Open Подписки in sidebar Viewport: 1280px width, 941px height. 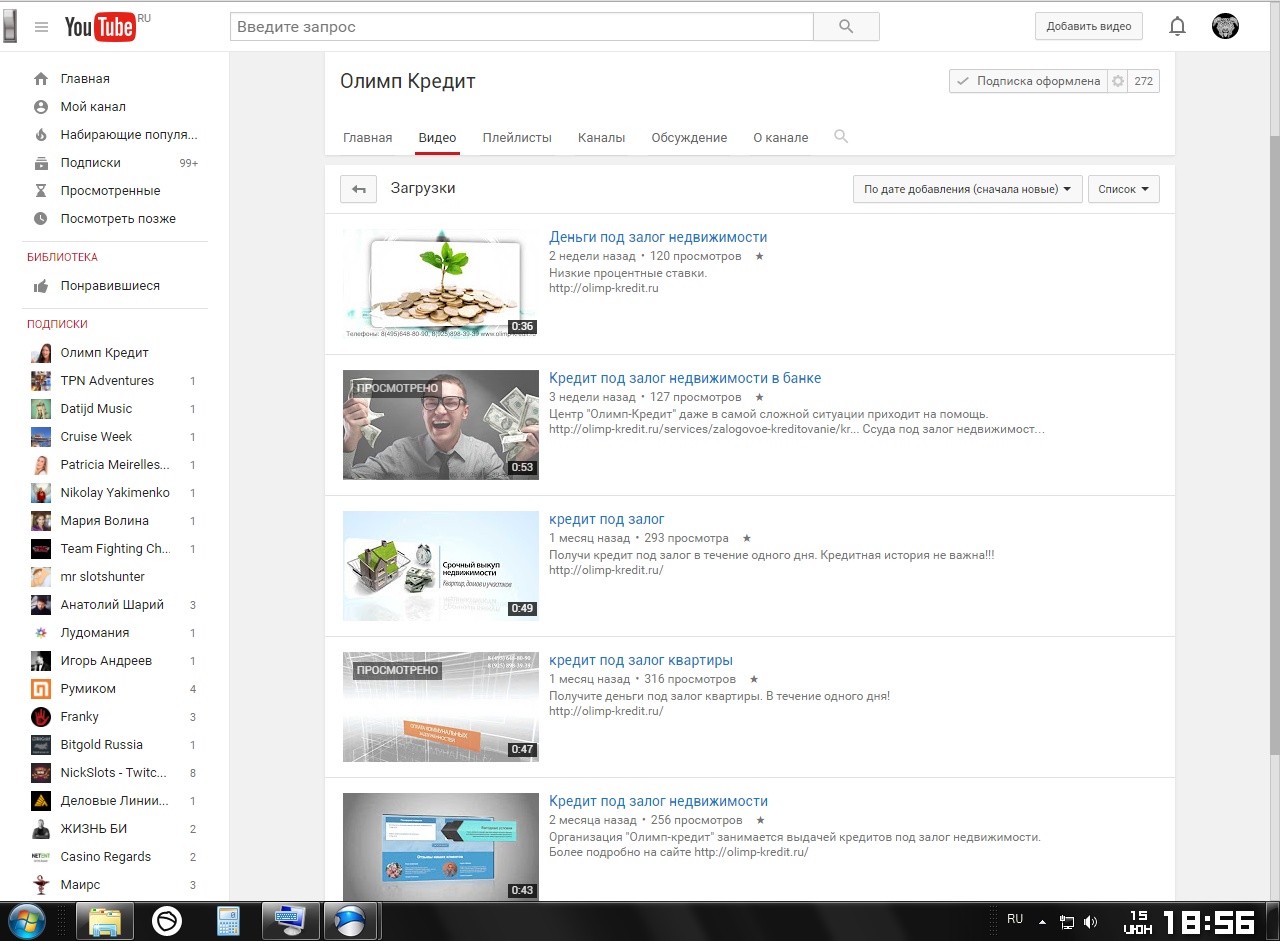point(90,163)
